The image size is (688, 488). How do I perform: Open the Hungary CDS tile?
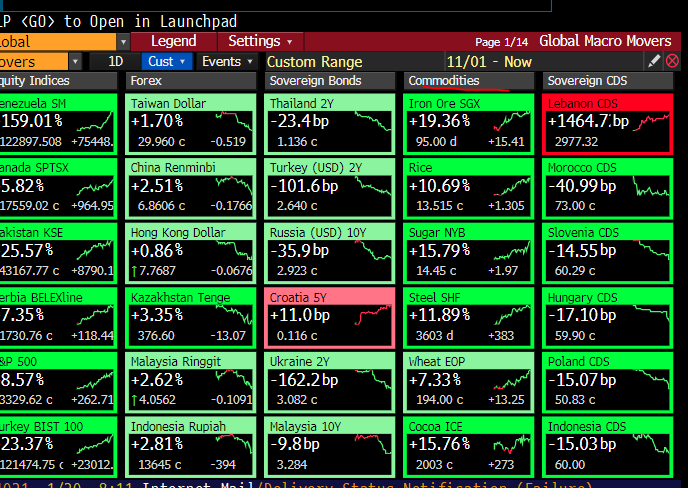click(x=608, y=318)
